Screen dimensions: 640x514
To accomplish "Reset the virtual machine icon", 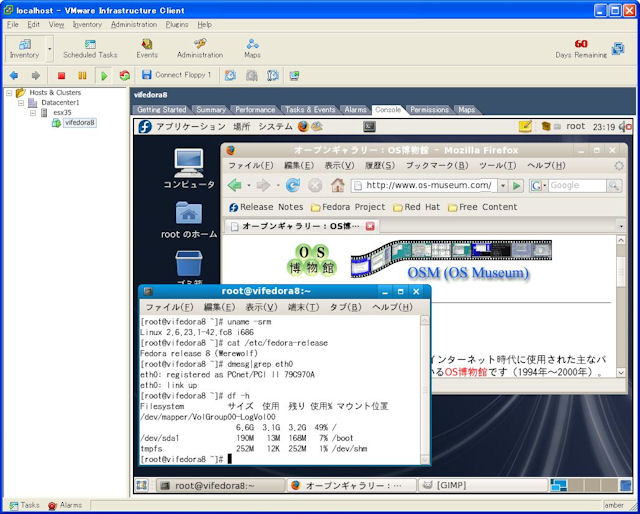I will tap(124, 76).
